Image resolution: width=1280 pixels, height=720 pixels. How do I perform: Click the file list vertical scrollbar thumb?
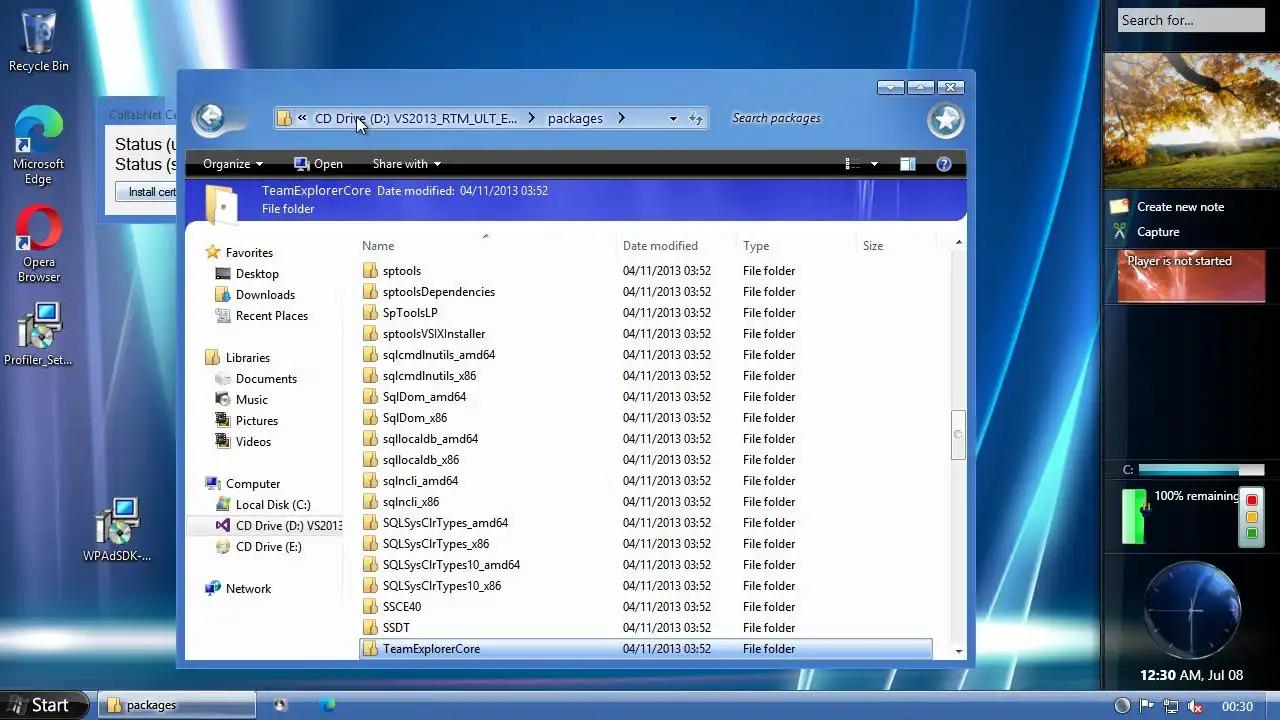coord(958,434)
